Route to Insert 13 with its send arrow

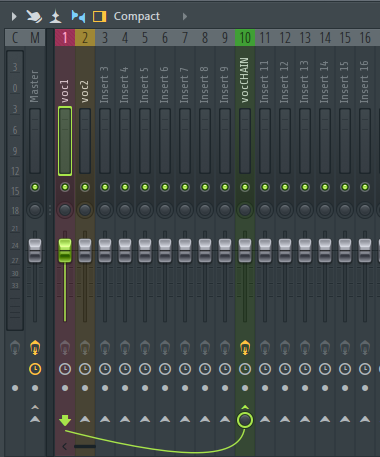(305, 419)
